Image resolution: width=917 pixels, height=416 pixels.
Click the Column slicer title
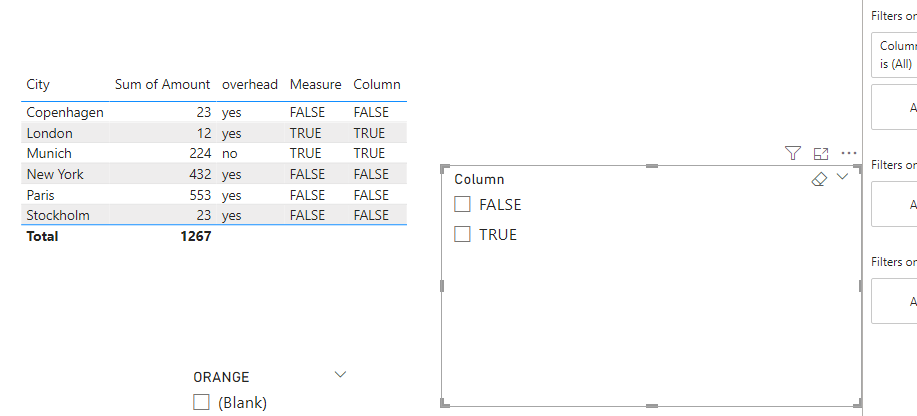tap(479, 179)
